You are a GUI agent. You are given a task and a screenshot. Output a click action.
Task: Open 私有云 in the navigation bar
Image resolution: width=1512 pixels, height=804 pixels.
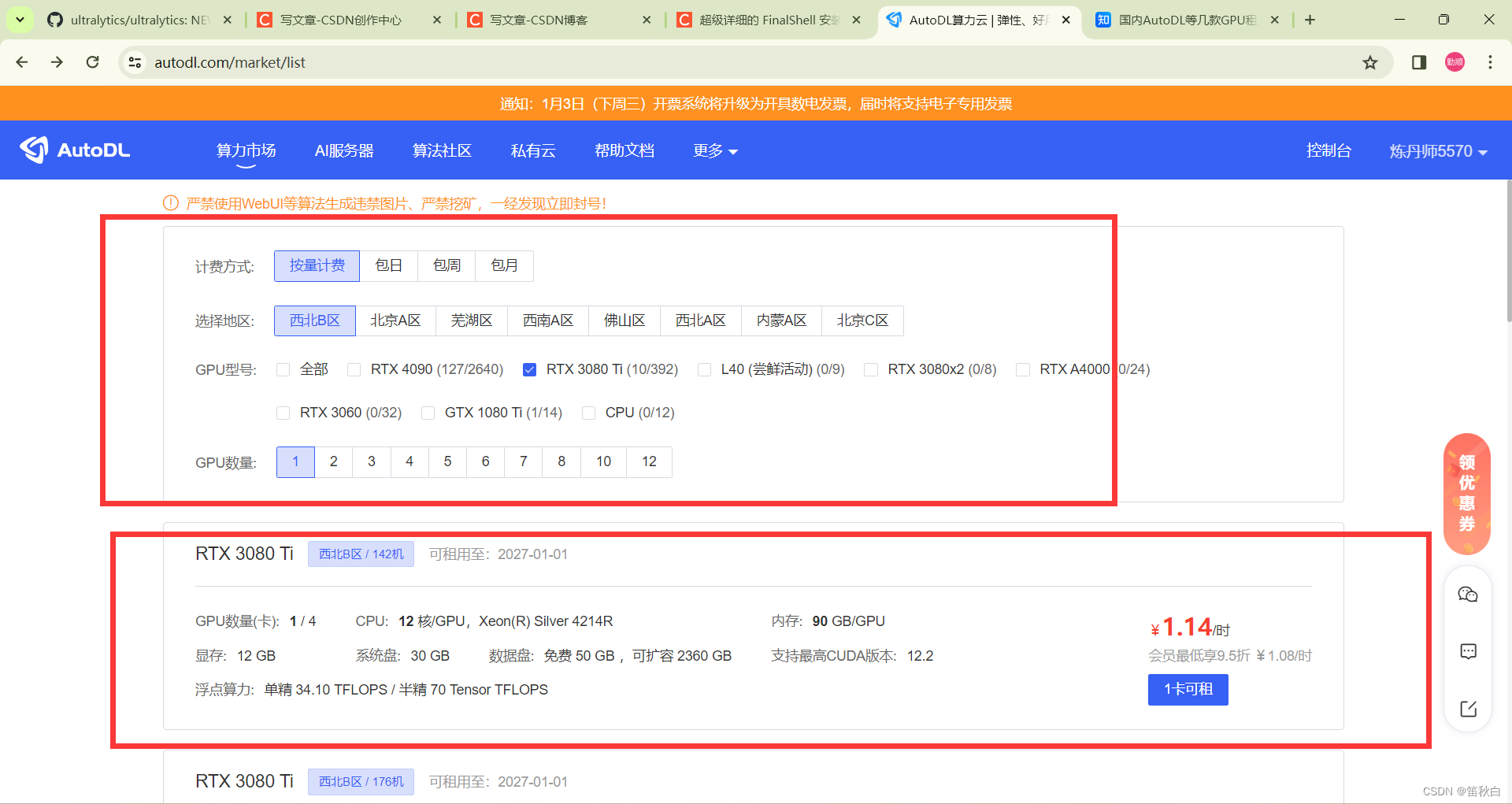click(x=533, y=150)
